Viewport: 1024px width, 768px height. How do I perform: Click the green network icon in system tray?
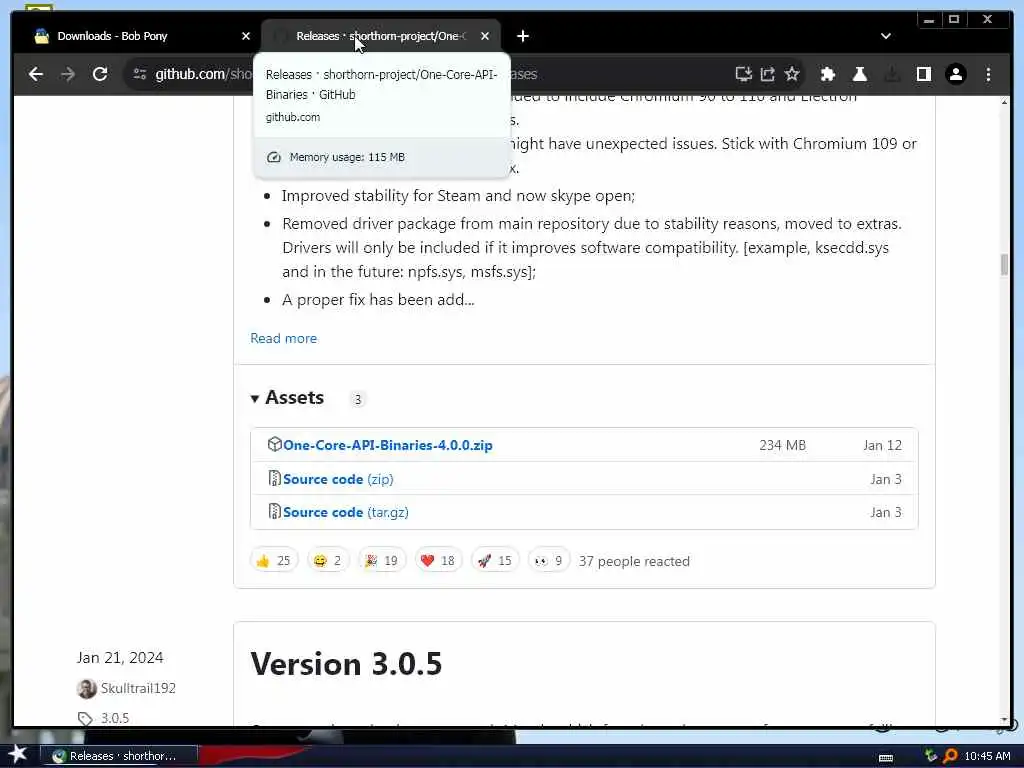(932, 756)
